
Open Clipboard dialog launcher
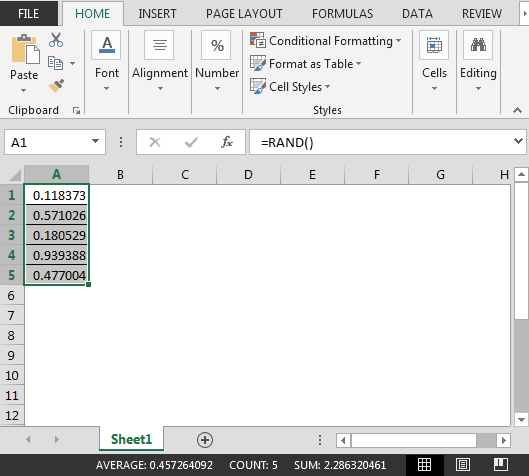[77, 110]
